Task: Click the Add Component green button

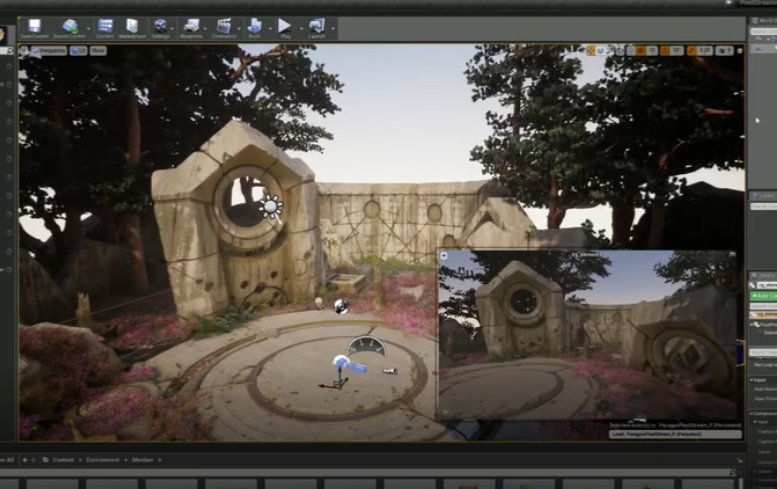Action: click(764, 296)
